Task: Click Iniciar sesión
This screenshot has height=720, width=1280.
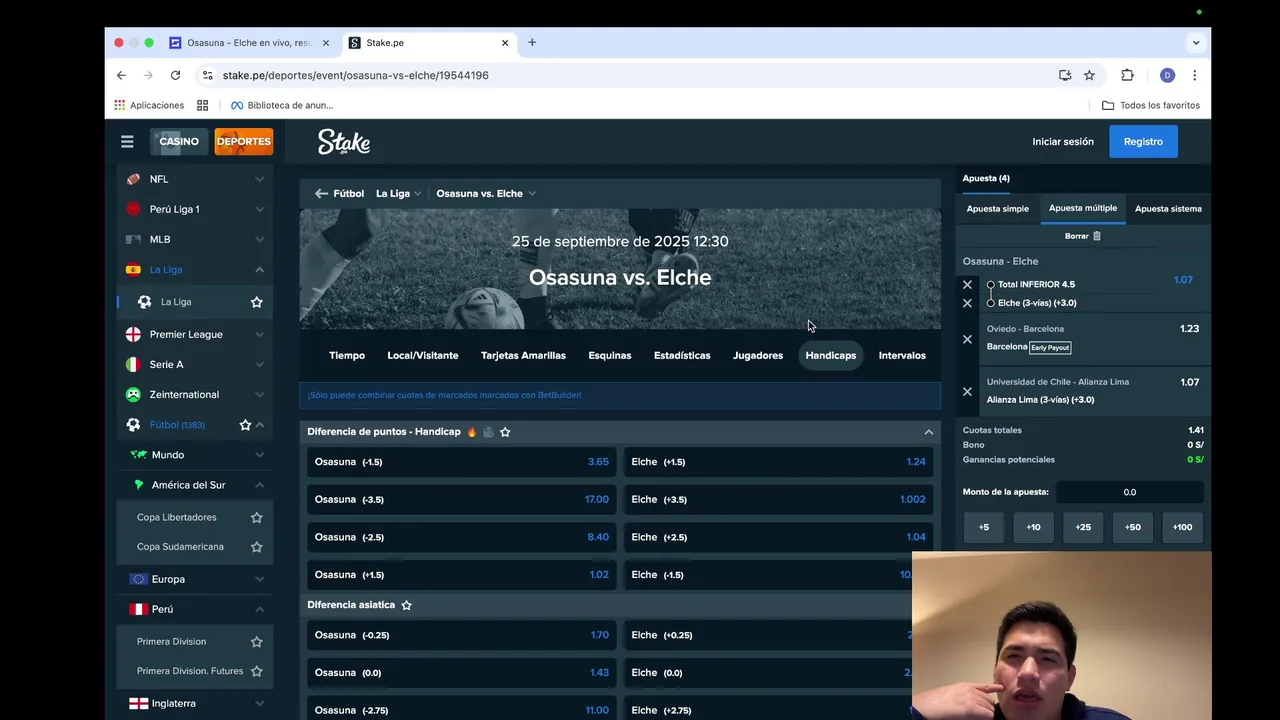Action: [x=1063, y=142]
